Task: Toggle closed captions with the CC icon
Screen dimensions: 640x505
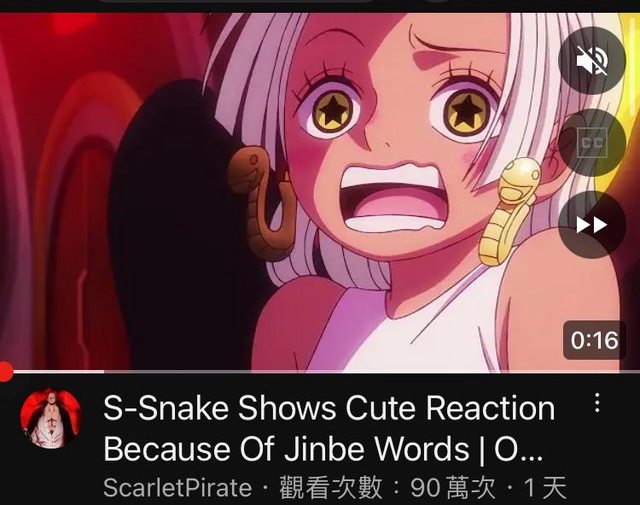Action: pos(592,142)
